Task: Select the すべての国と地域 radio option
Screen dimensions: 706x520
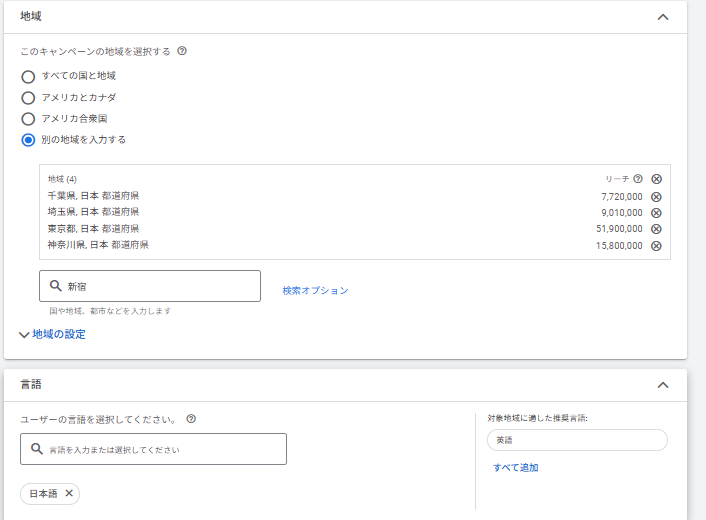Action: [28, 76]
